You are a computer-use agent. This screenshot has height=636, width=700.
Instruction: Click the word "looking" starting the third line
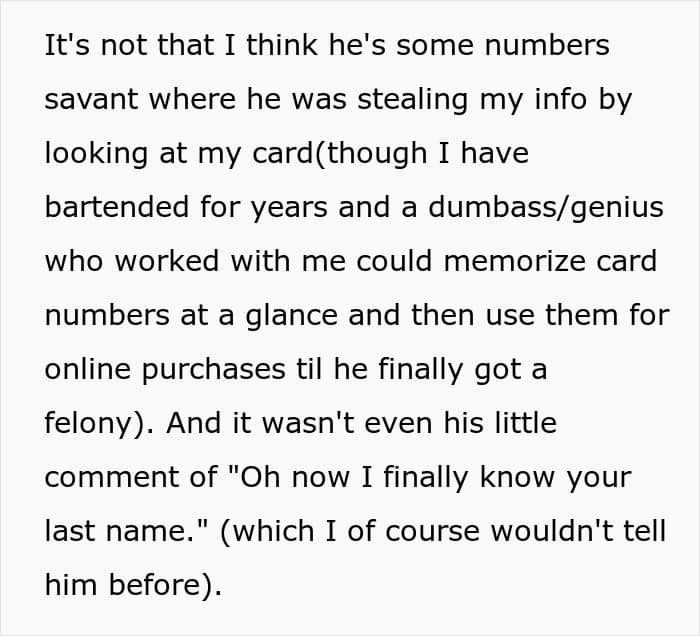pyautogui.click(x=96, y=153)
